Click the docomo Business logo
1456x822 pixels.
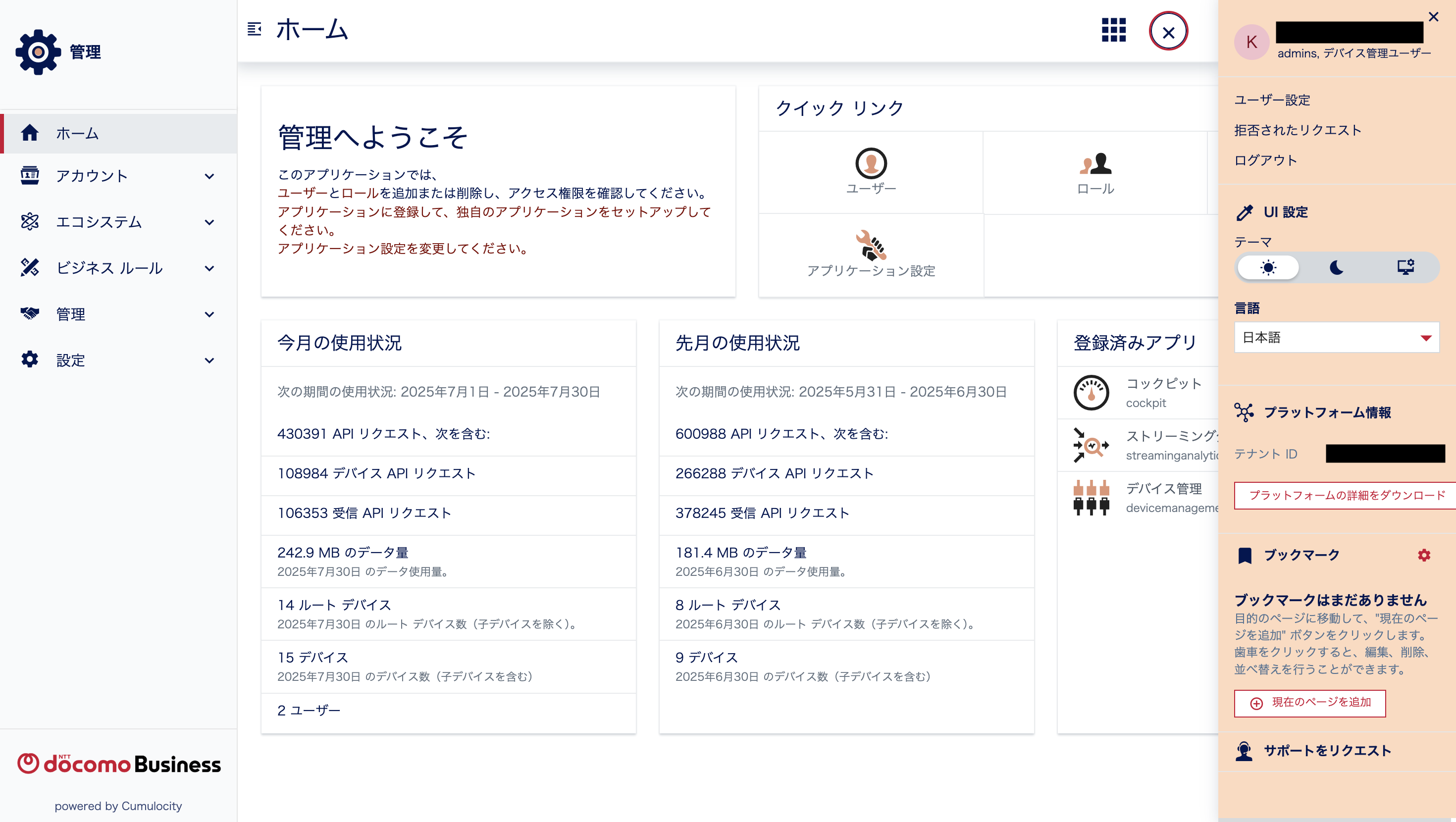119,763
